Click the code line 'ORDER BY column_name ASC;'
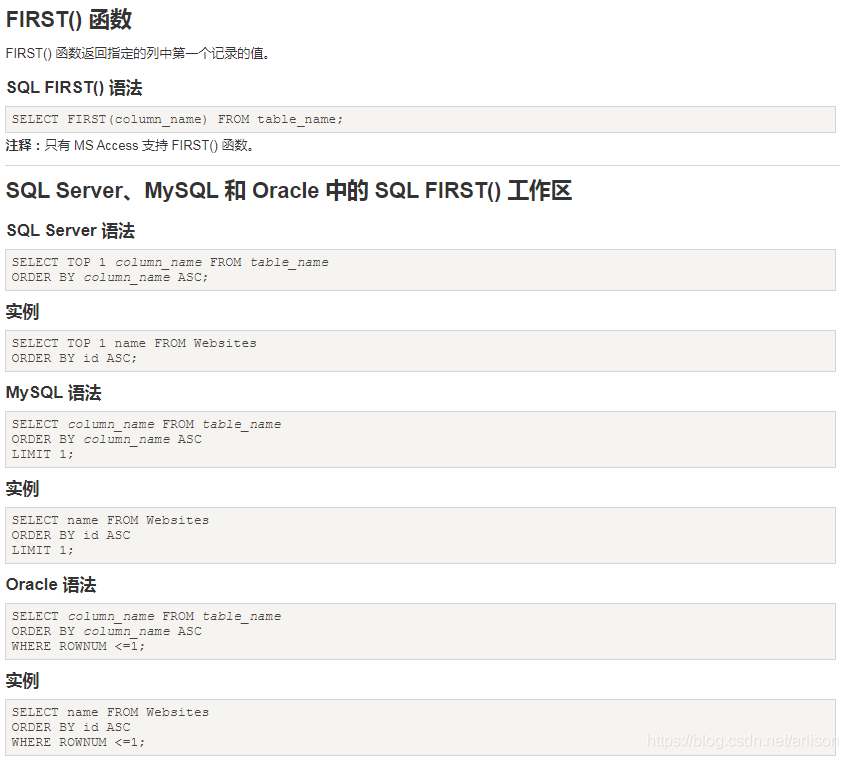 (x=110, y=278)
